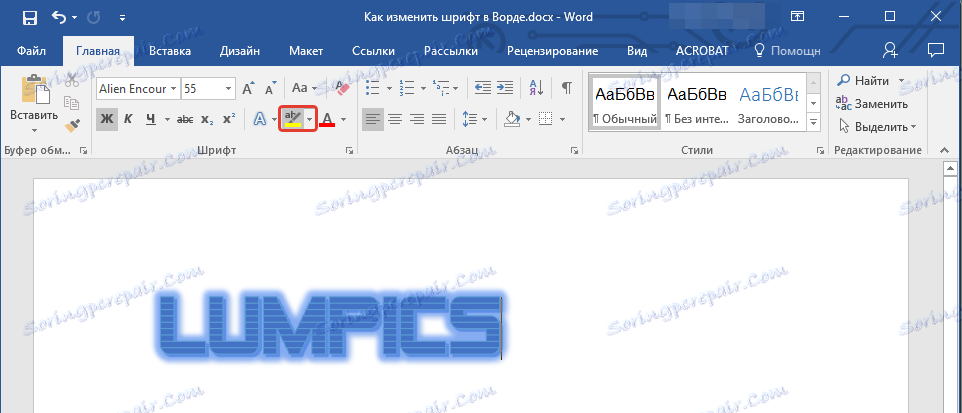Screen dimensions: 962x413
Task: Open borders button
Action: point(545,119)
